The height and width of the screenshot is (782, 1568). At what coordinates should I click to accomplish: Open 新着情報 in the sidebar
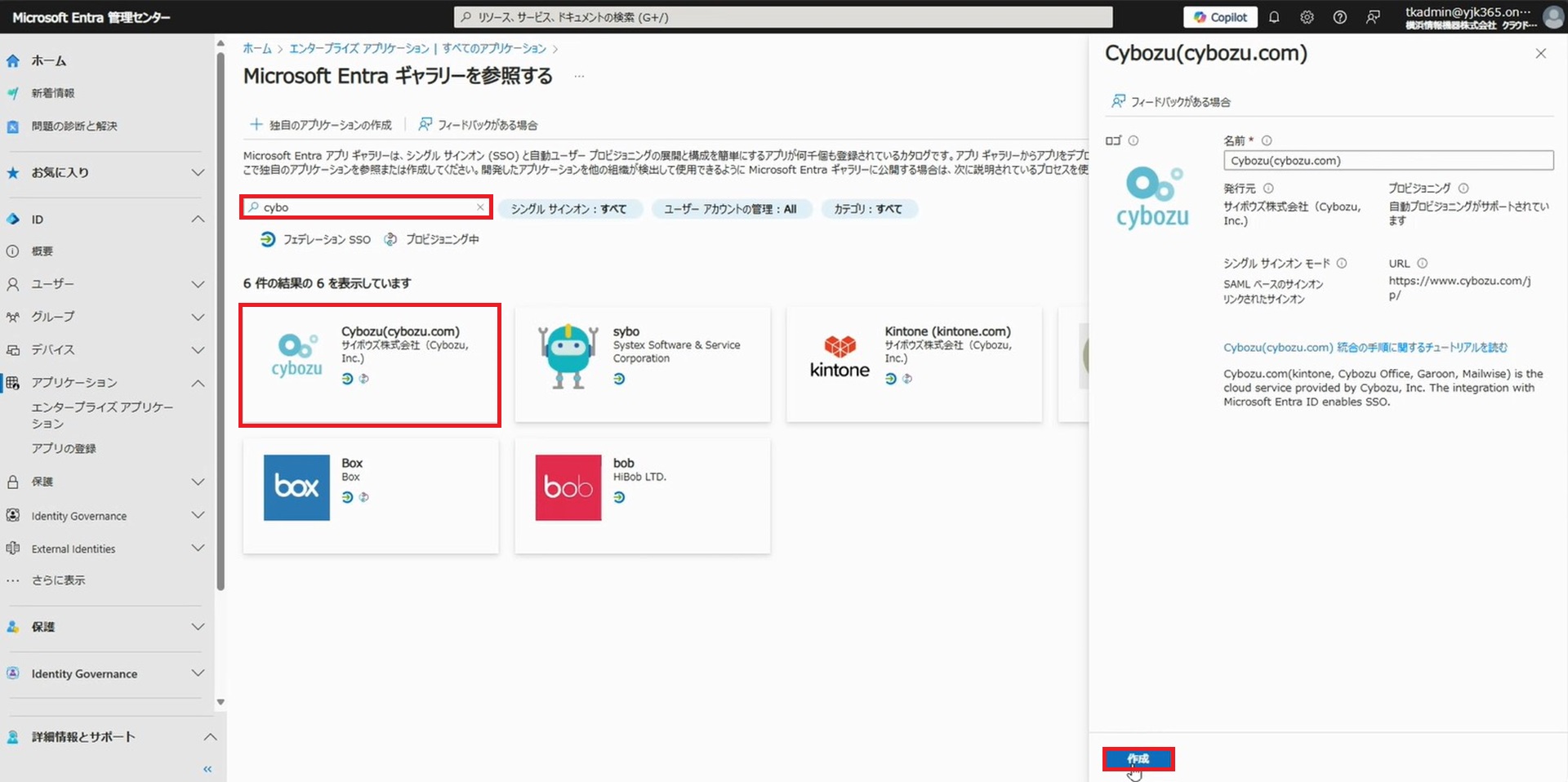pos(53,93)
